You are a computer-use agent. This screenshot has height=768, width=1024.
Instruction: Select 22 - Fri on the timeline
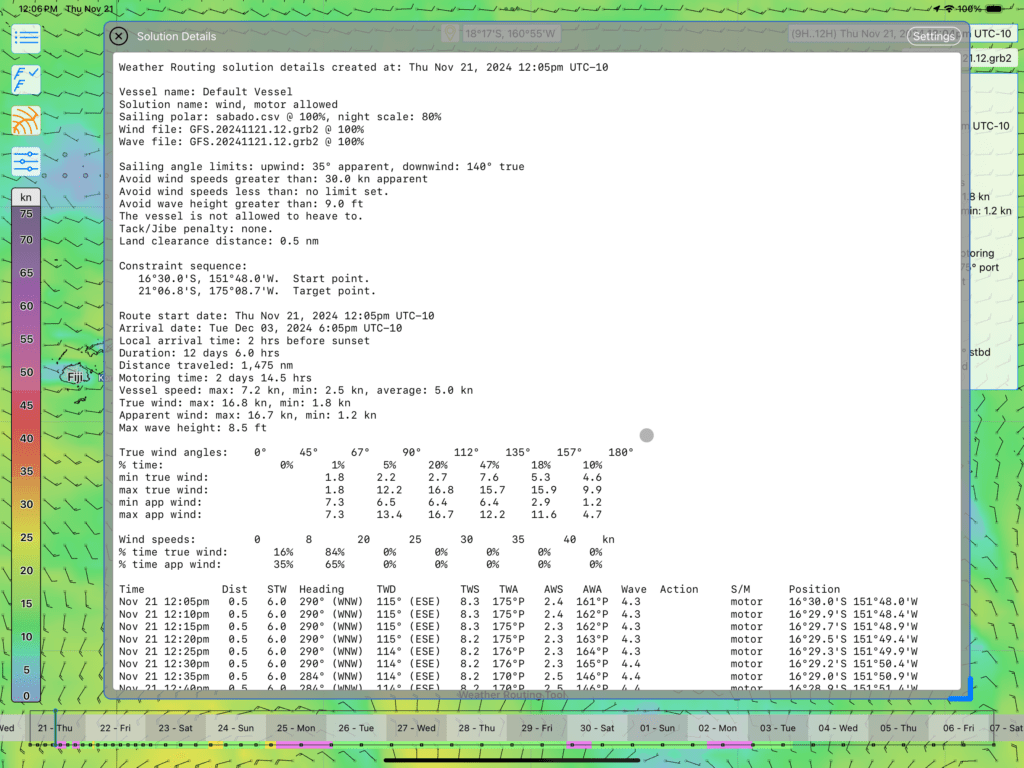(x=115, y=729)
